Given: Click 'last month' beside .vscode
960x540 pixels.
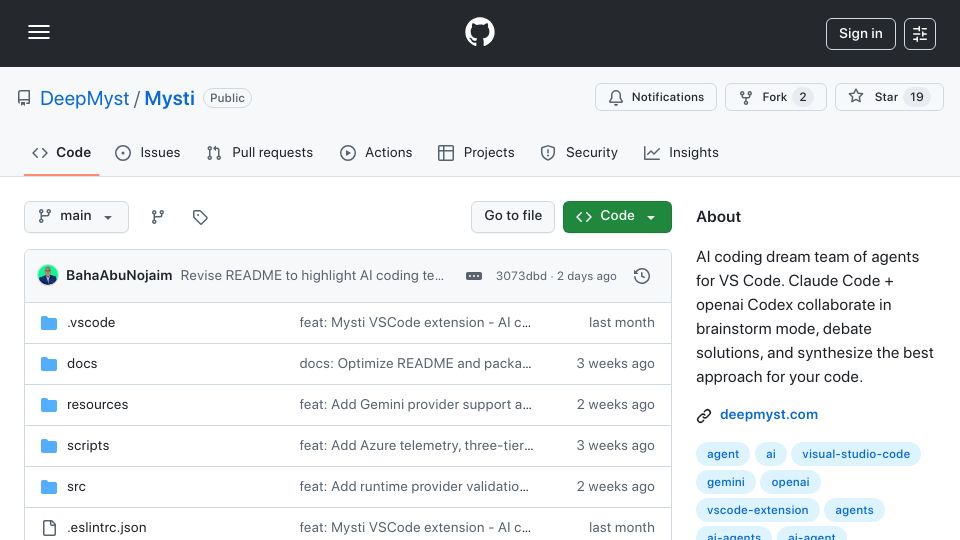Looking at the screenshot, I should 621,323.
